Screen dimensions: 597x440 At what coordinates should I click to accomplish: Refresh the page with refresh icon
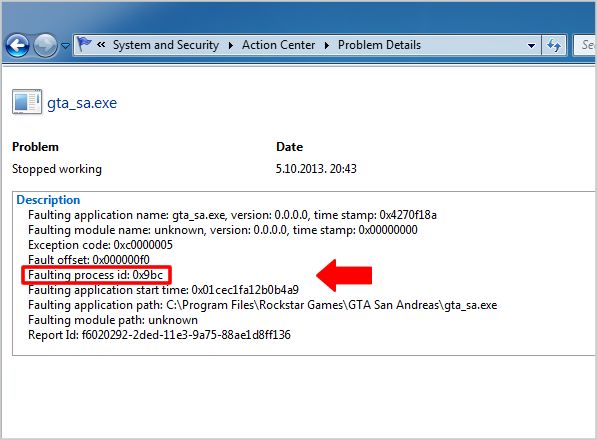(554, 45)
